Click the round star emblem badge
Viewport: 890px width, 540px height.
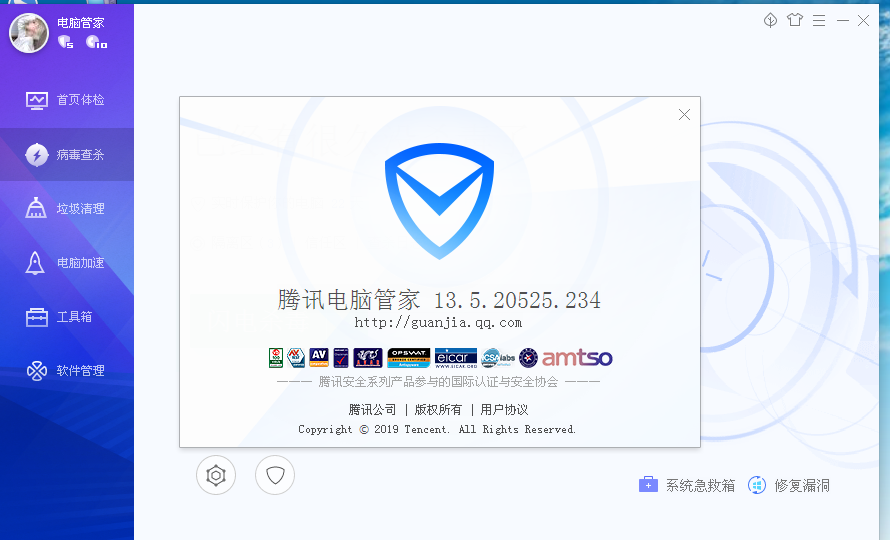pyautogui.click(x=528, y=358)
